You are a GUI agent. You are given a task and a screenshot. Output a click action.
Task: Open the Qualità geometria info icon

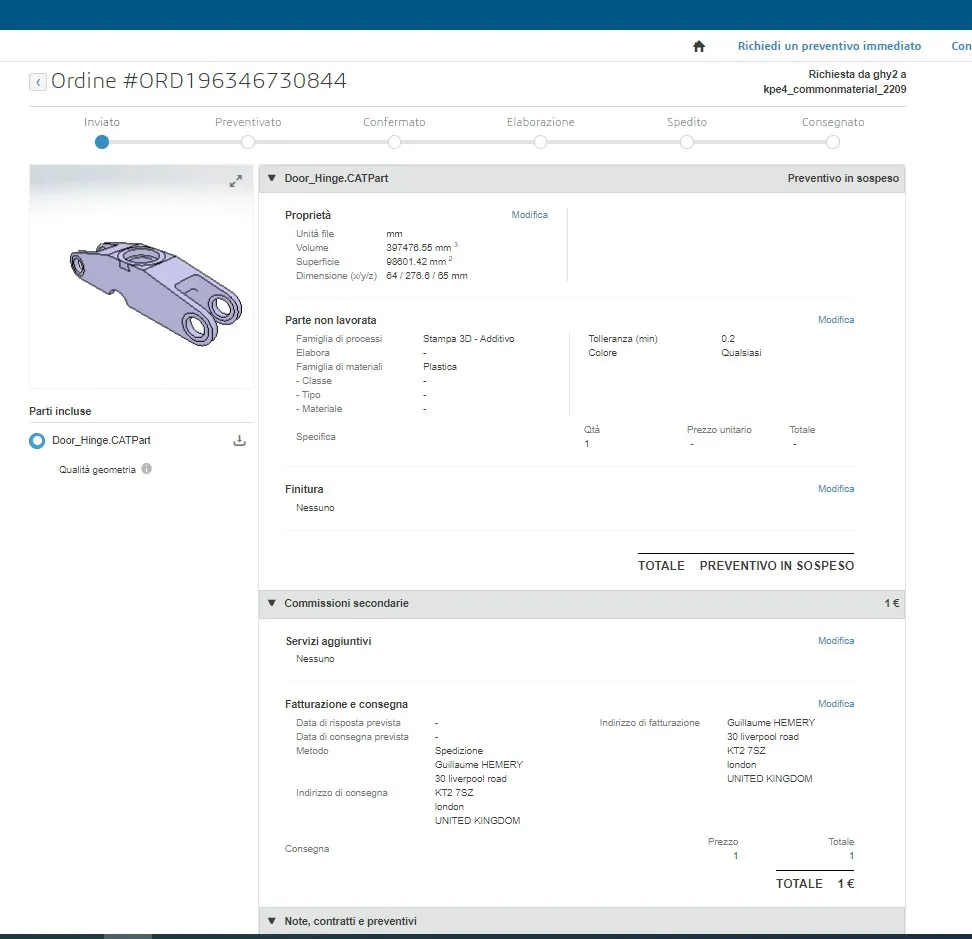(x=147, y=469)
